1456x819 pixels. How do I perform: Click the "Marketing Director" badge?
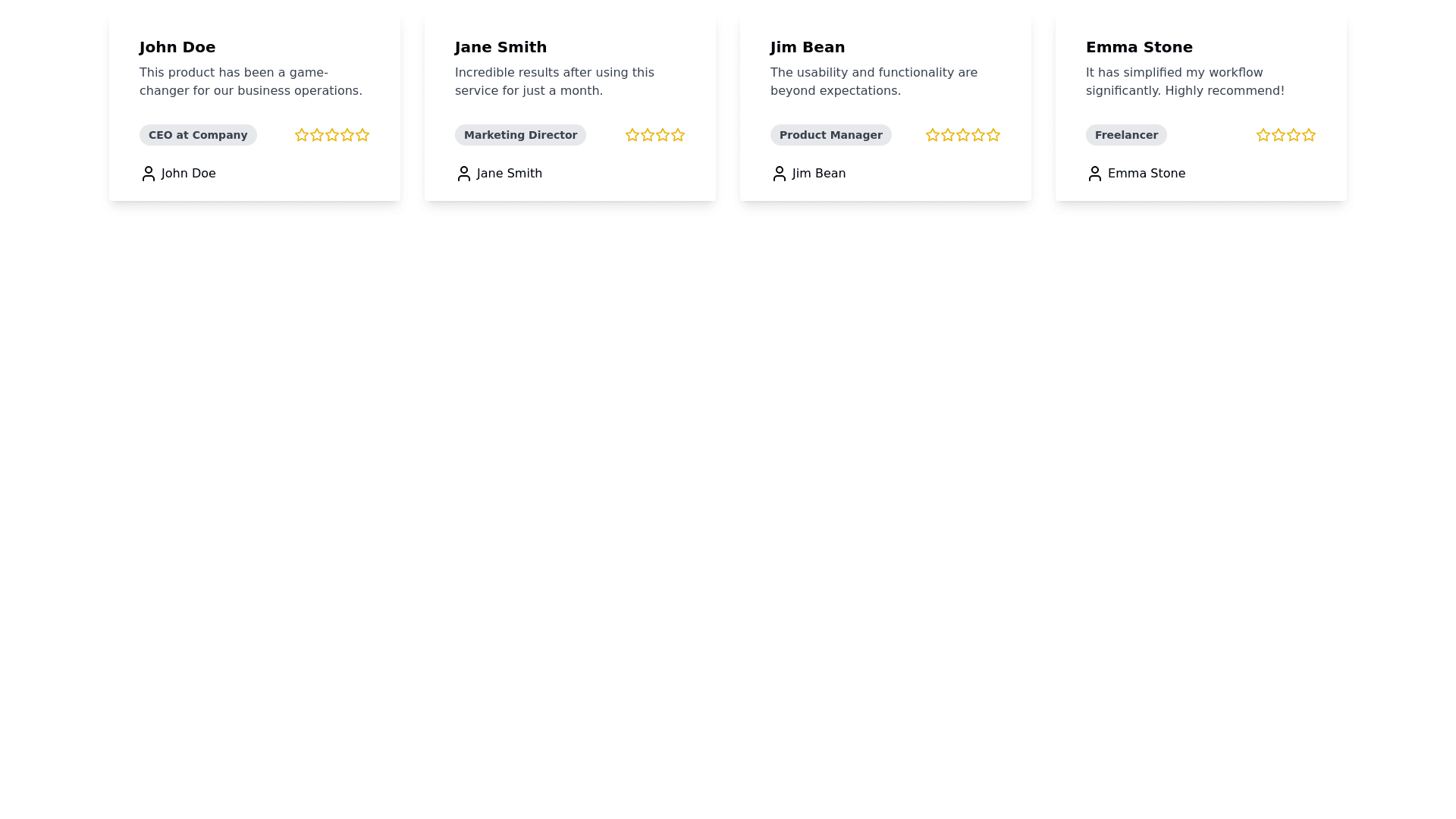coord(520,135)
